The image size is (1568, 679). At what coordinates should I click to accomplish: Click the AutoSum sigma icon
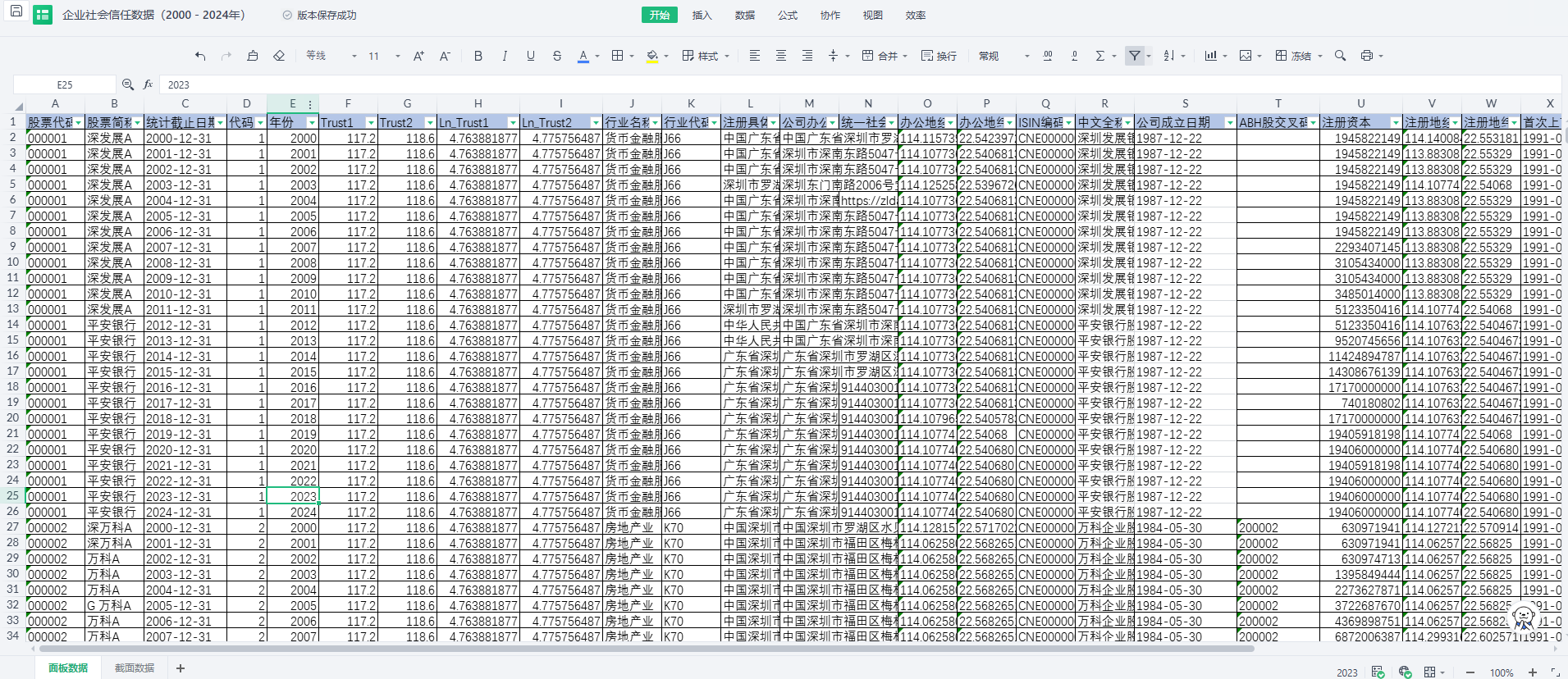1100,56
